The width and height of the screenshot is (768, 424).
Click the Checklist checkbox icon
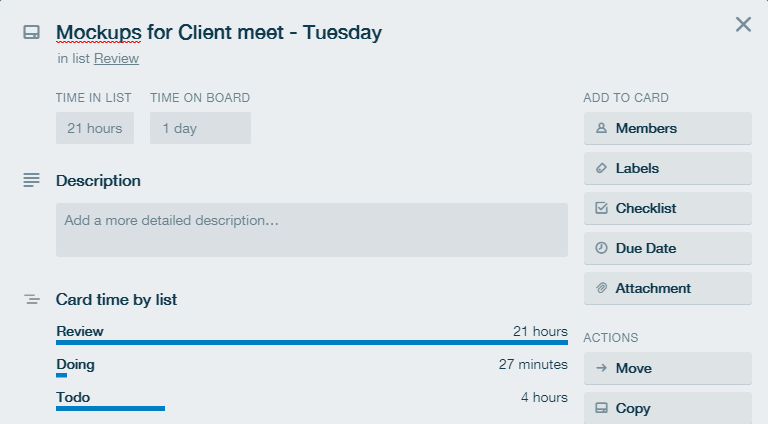(601, 208)
